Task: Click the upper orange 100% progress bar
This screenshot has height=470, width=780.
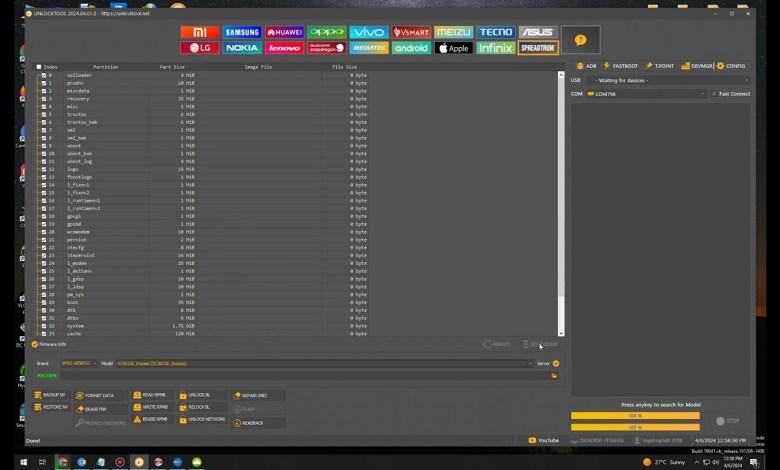Action: pyautogui.click(x=635, y=415)
